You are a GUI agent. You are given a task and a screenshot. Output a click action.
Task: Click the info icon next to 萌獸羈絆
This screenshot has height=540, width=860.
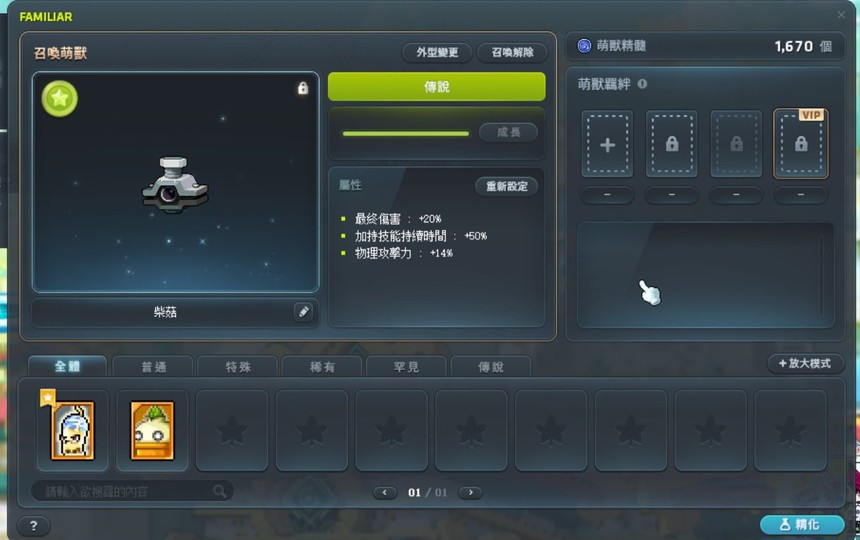coord(642,84)
